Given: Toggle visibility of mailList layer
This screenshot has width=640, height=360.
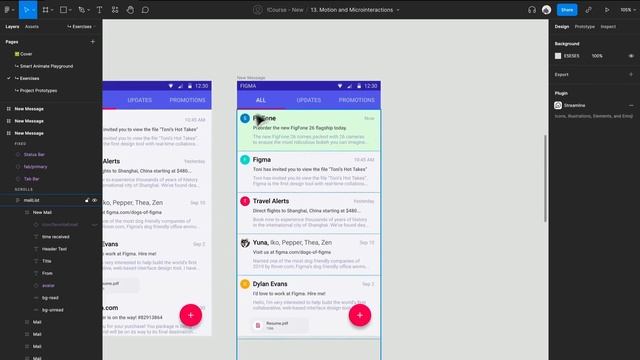Looking at the screenshot, I should [x=95, y=200].
